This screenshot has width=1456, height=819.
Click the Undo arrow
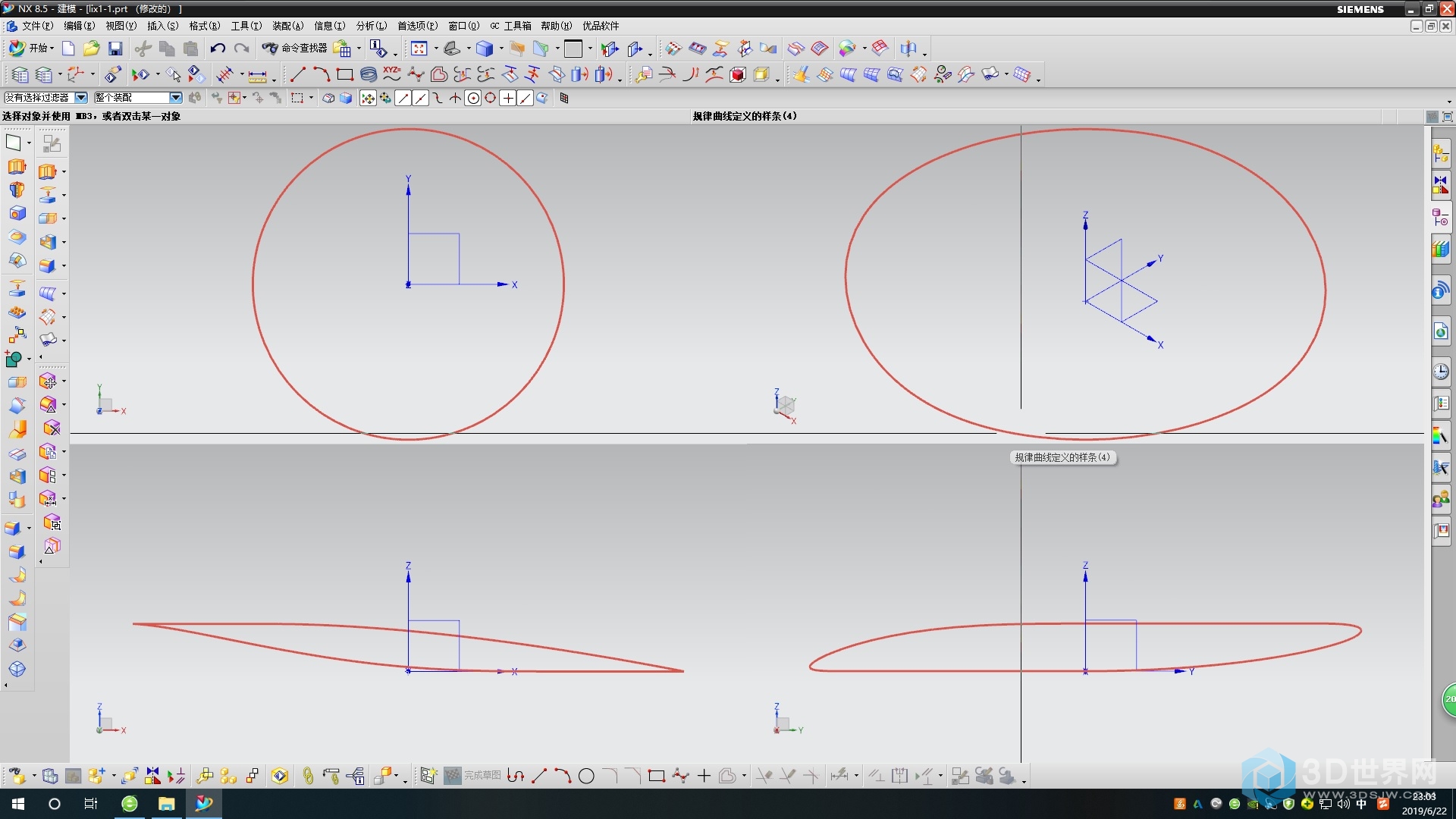pos(218,49)
